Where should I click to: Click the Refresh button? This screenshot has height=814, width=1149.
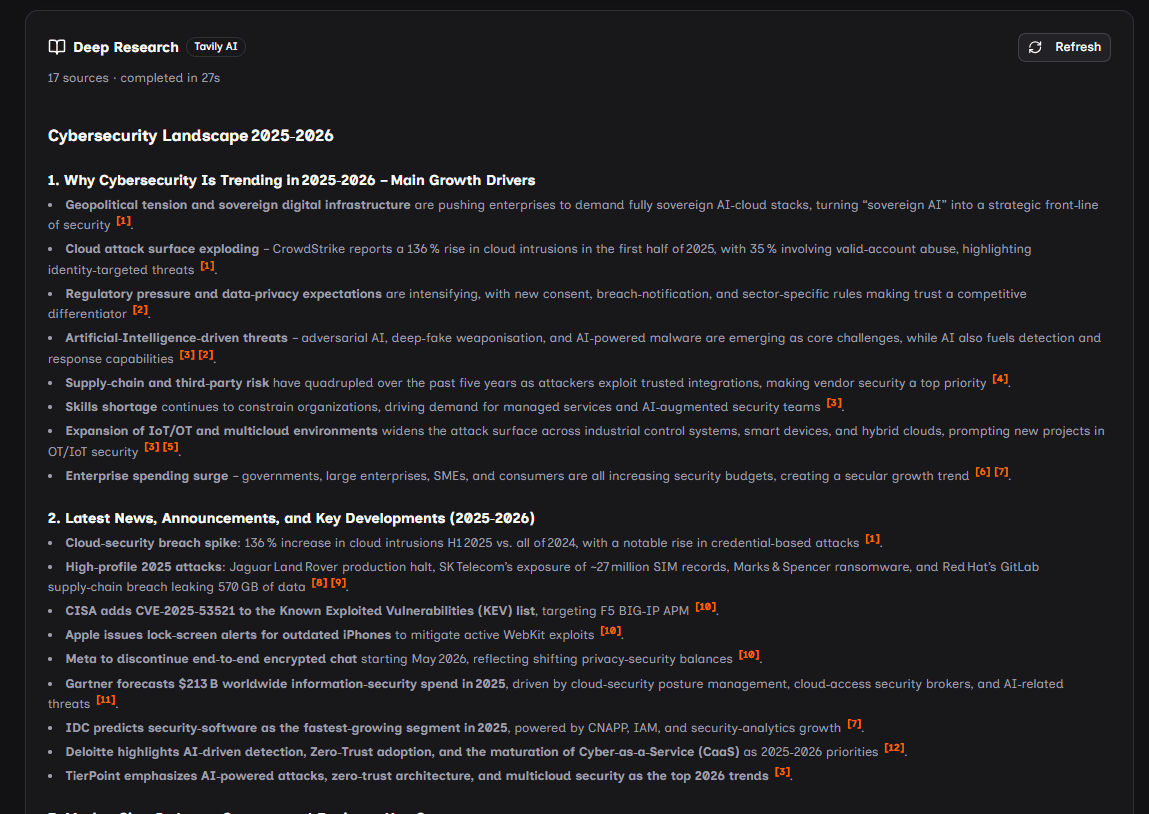1064,47
